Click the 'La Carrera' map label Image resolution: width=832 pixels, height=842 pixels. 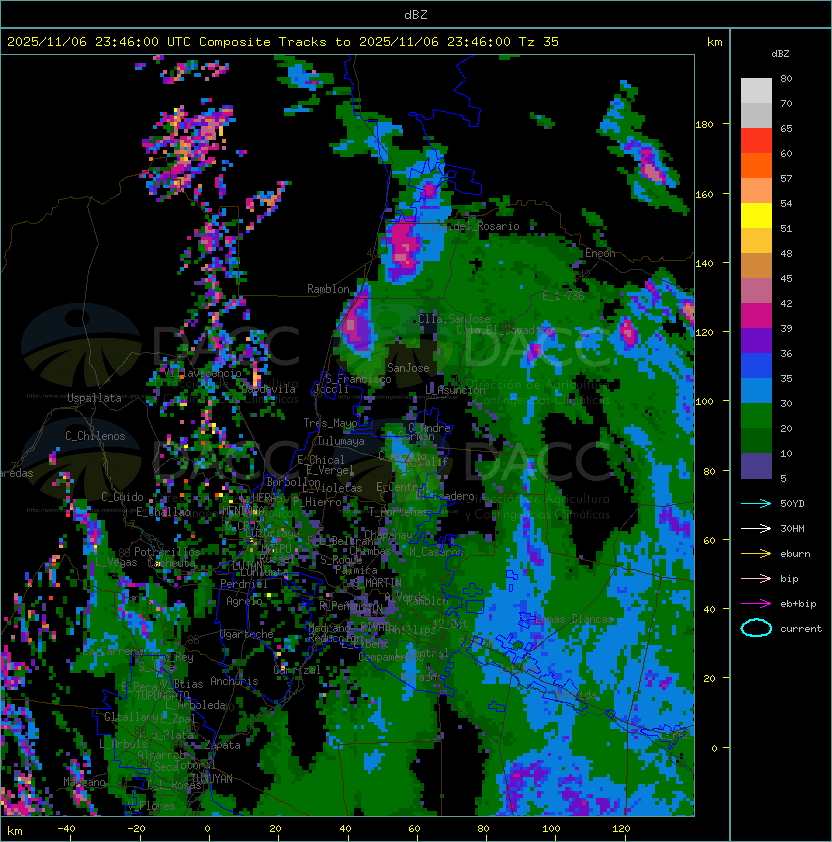pyautogui.click(x=113, y=651)
